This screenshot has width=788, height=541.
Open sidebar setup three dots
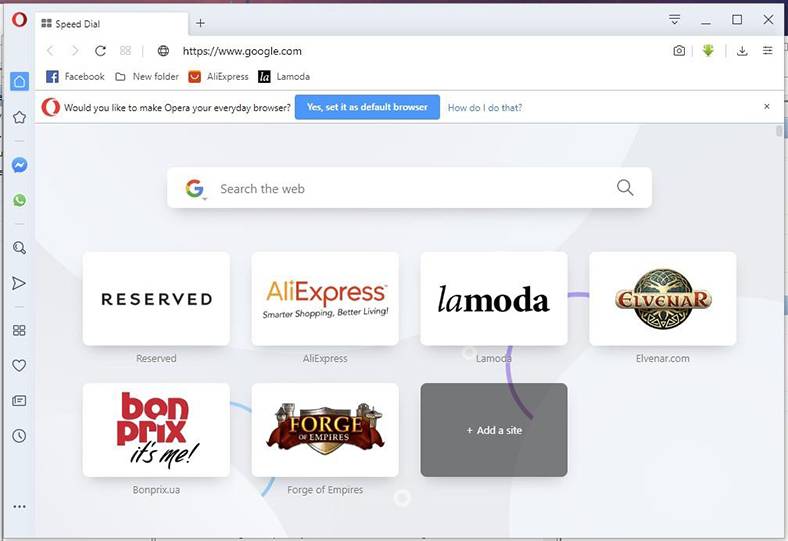19,507
